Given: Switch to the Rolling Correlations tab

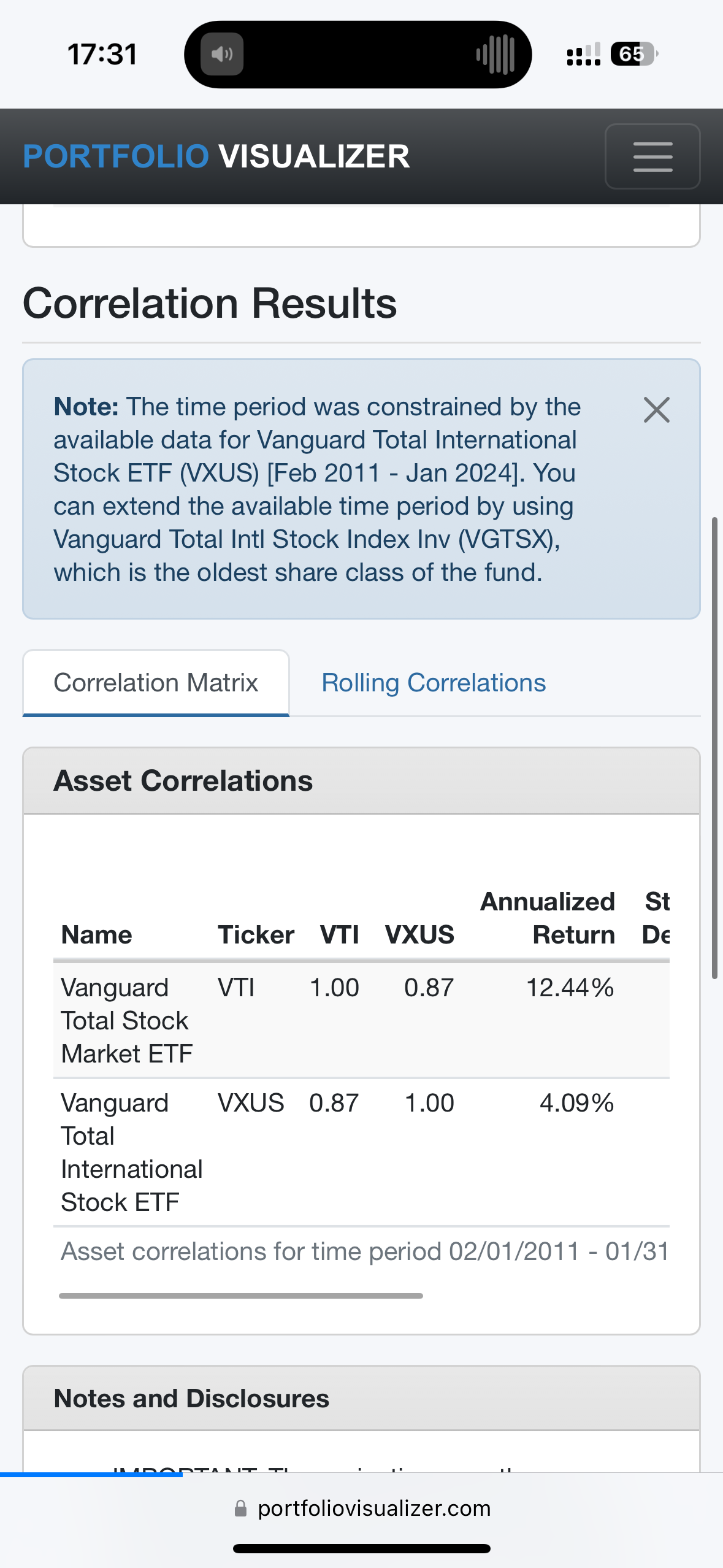Looking at the screenshot, I should 434,683.
